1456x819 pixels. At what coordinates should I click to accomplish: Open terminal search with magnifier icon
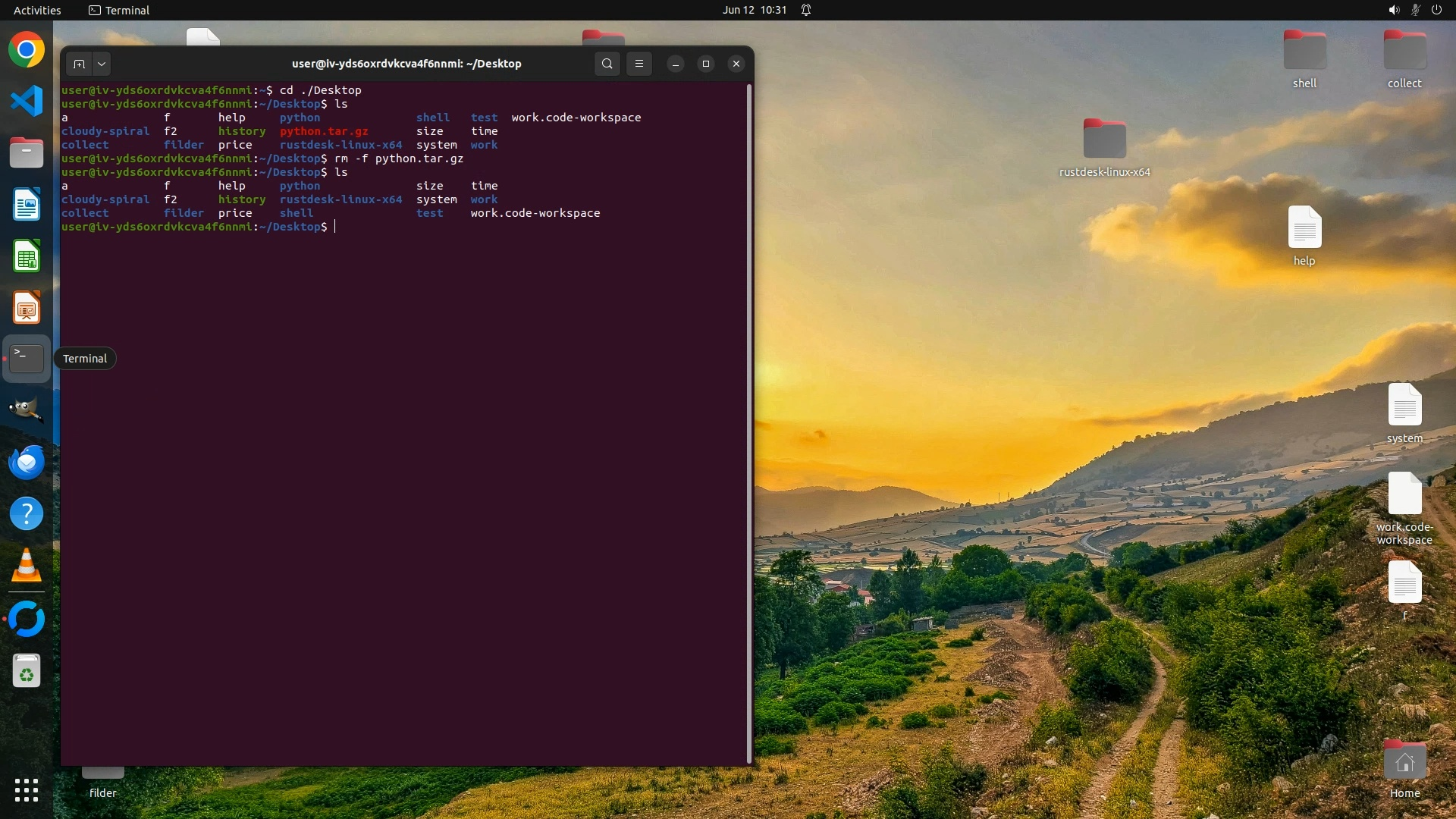pyautogui.click(x=607, y=64)
